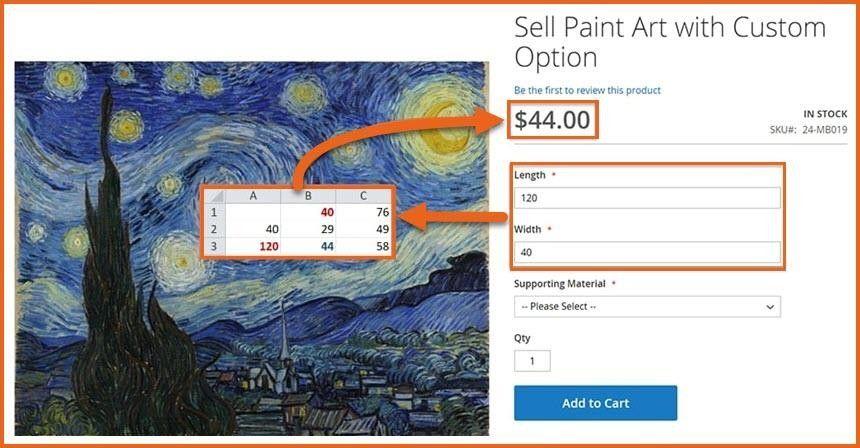Viewport: 860px width, 448px height.
Task: Select column A header in the spreadsheet
Action: [253, 196]
